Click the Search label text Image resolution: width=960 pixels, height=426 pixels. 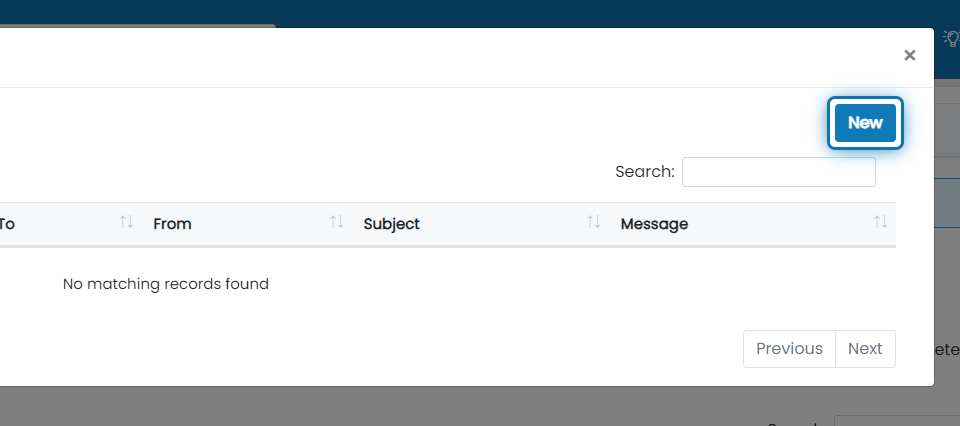[x=645, y=172]
